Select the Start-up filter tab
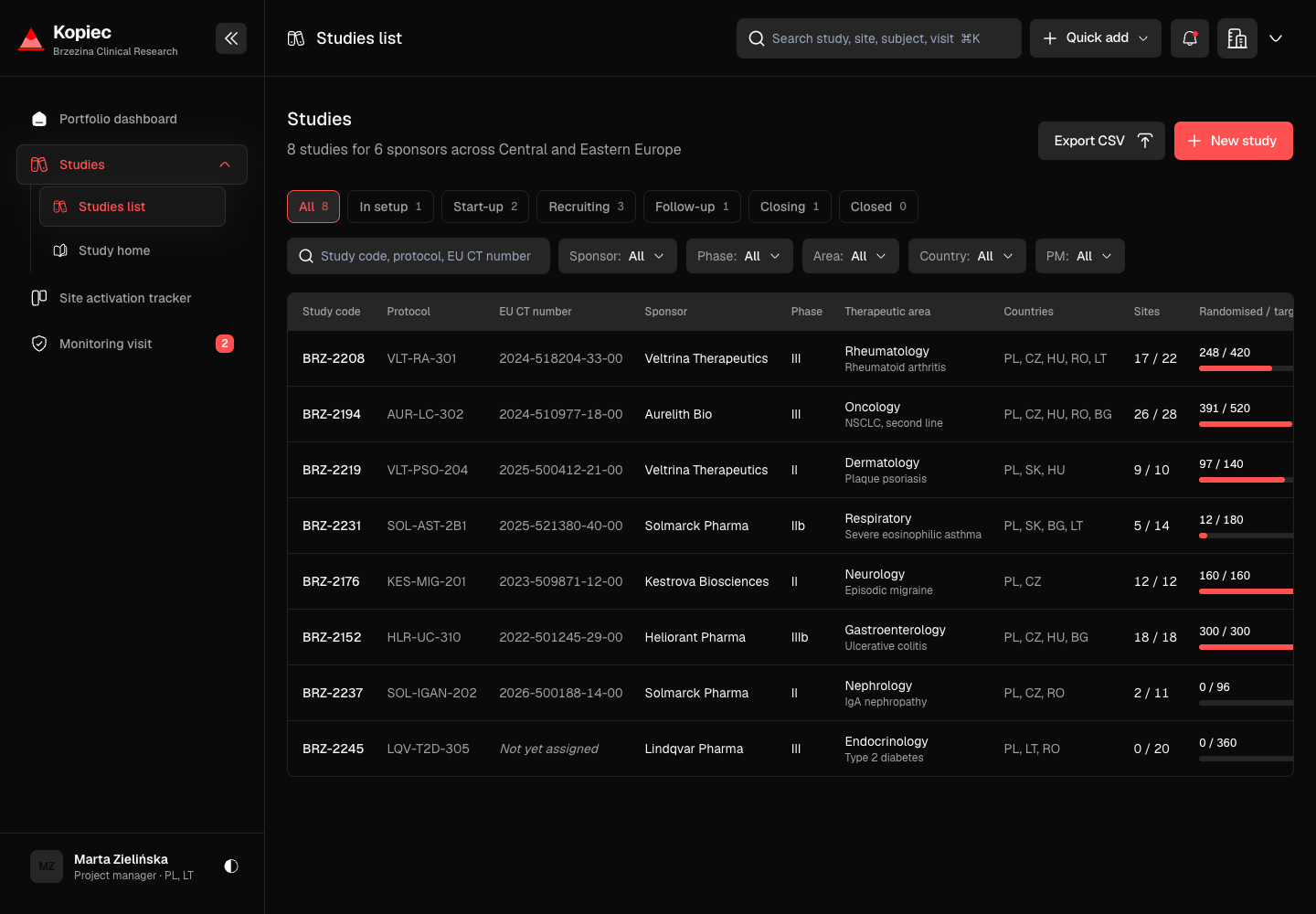This screenshot has width=1316, height=914. point(485,207)
